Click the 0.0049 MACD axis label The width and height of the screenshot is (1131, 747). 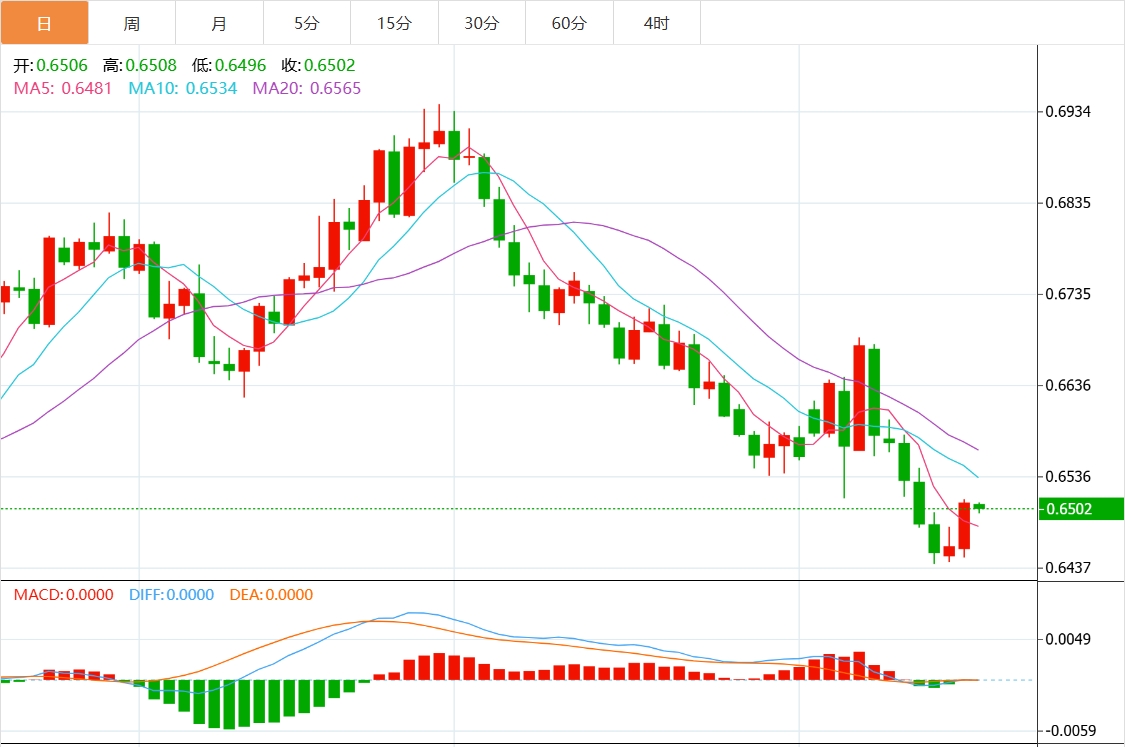coord(1068,640)
